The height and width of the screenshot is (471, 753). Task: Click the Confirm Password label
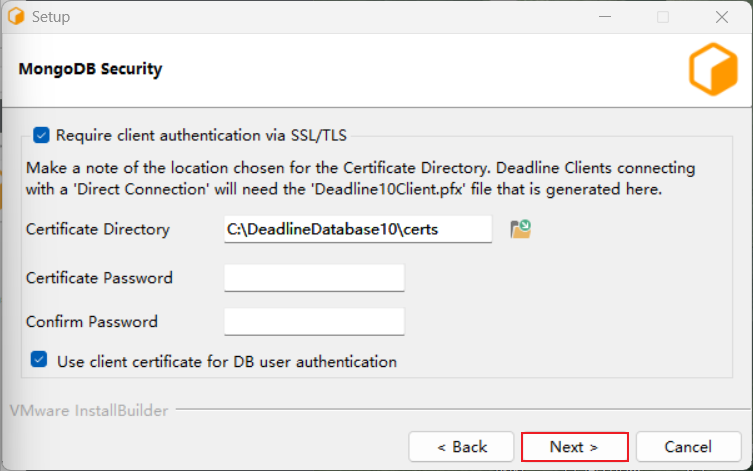pos(92,321)
